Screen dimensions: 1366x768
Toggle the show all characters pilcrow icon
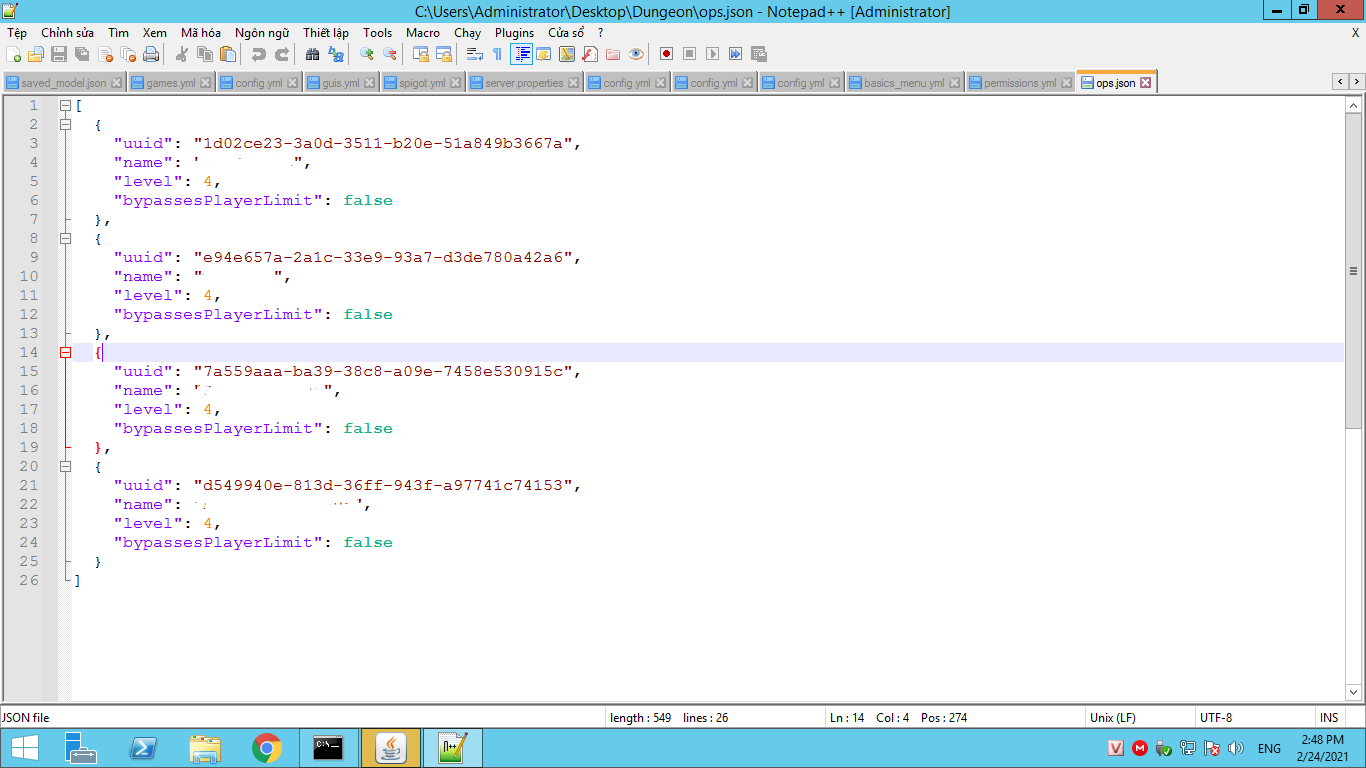(497, 54)
